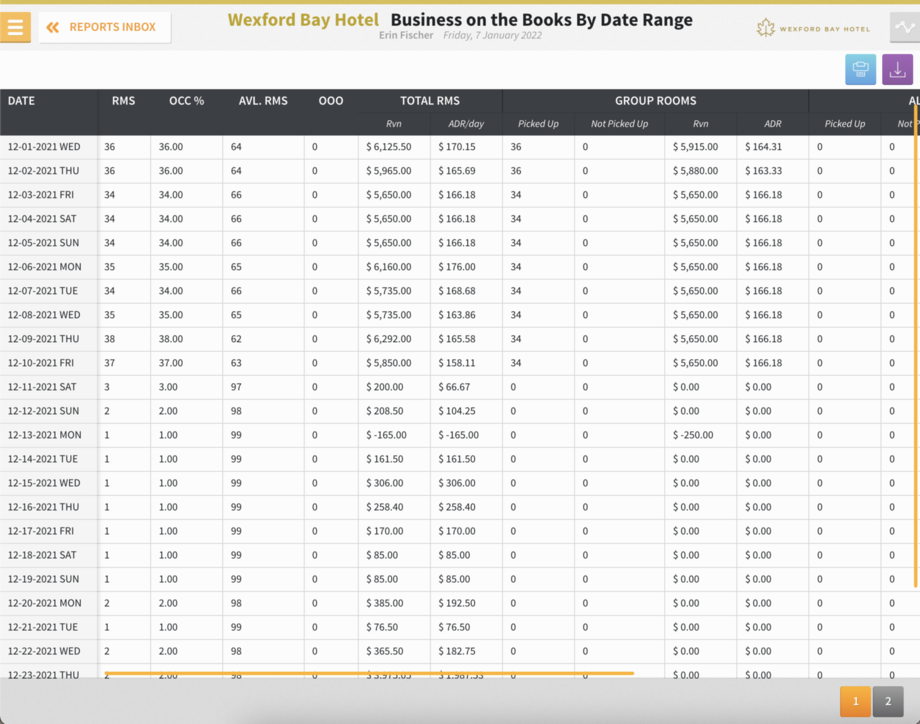This screenshot has height=724, width=920.
Task: Click ADR/day value $ 170.15
Action: [x=456, y=147]
